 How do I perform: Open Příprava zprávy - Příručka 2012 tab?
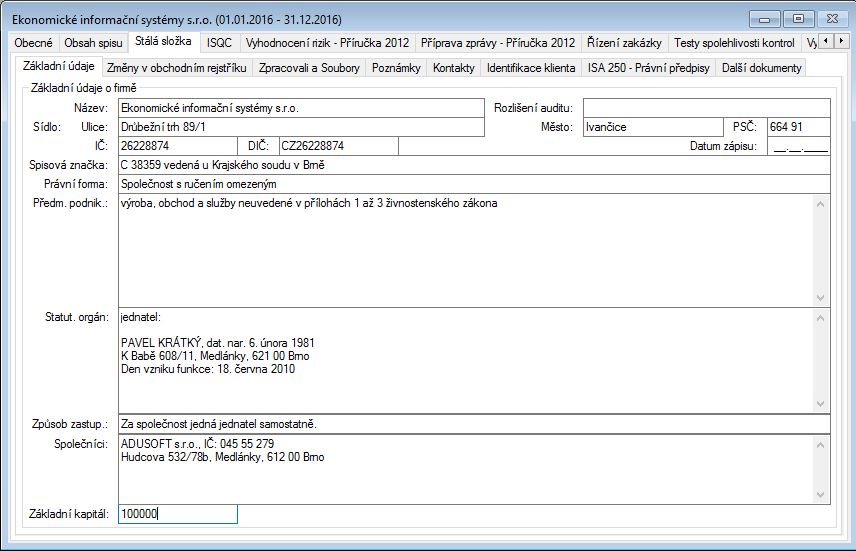pyautogui.click(x=498, y=43)
